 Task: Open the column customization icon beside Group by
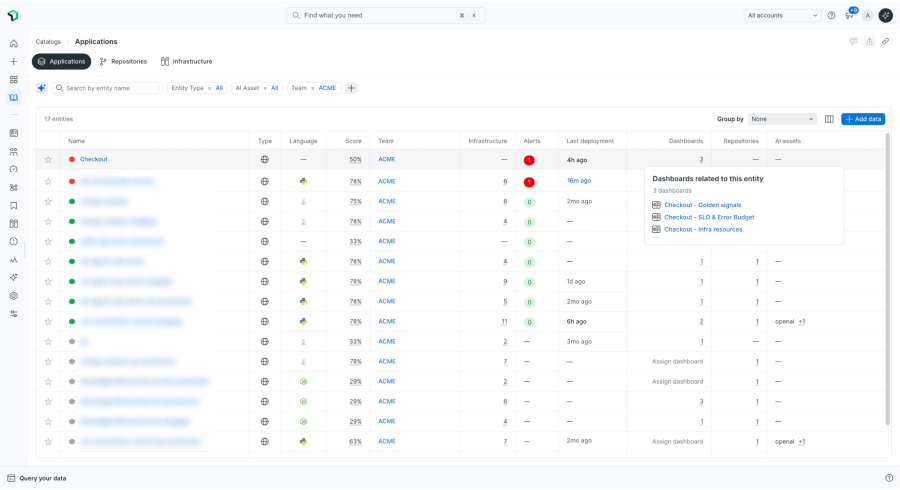point(829,119)
